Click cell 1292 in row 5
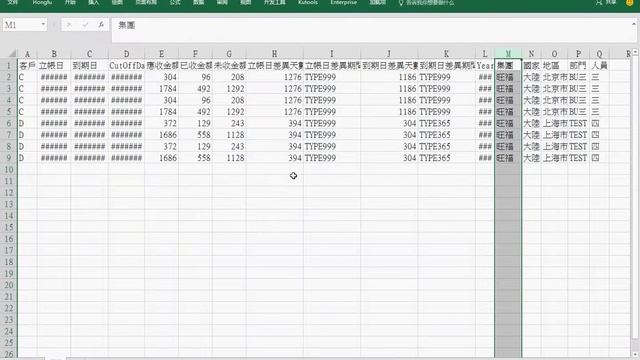Image resolution: width=640 pixels, height=360 pixels. [229, 112]
